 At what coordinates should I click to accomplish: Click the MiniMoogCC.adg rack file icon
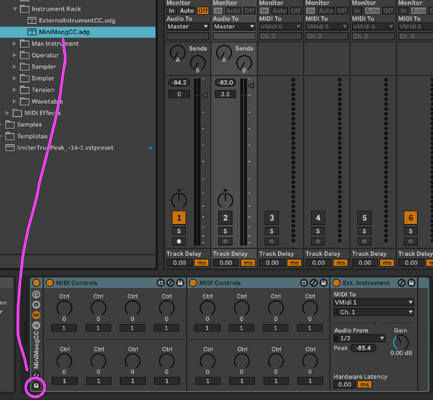click(x=32, y=32)
